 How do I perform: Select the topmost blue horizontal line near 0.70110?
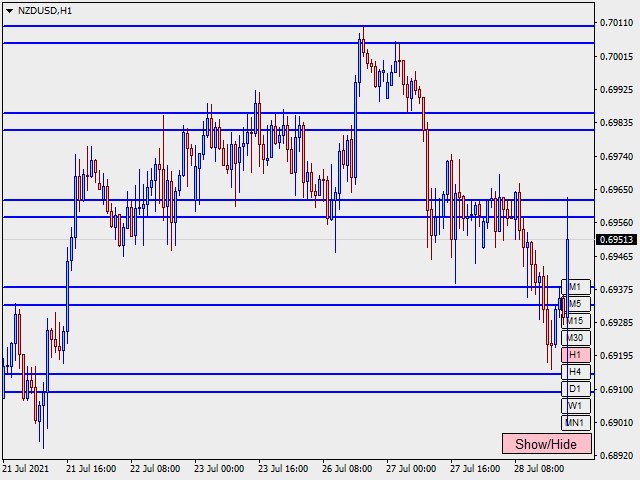click(298, 26)
